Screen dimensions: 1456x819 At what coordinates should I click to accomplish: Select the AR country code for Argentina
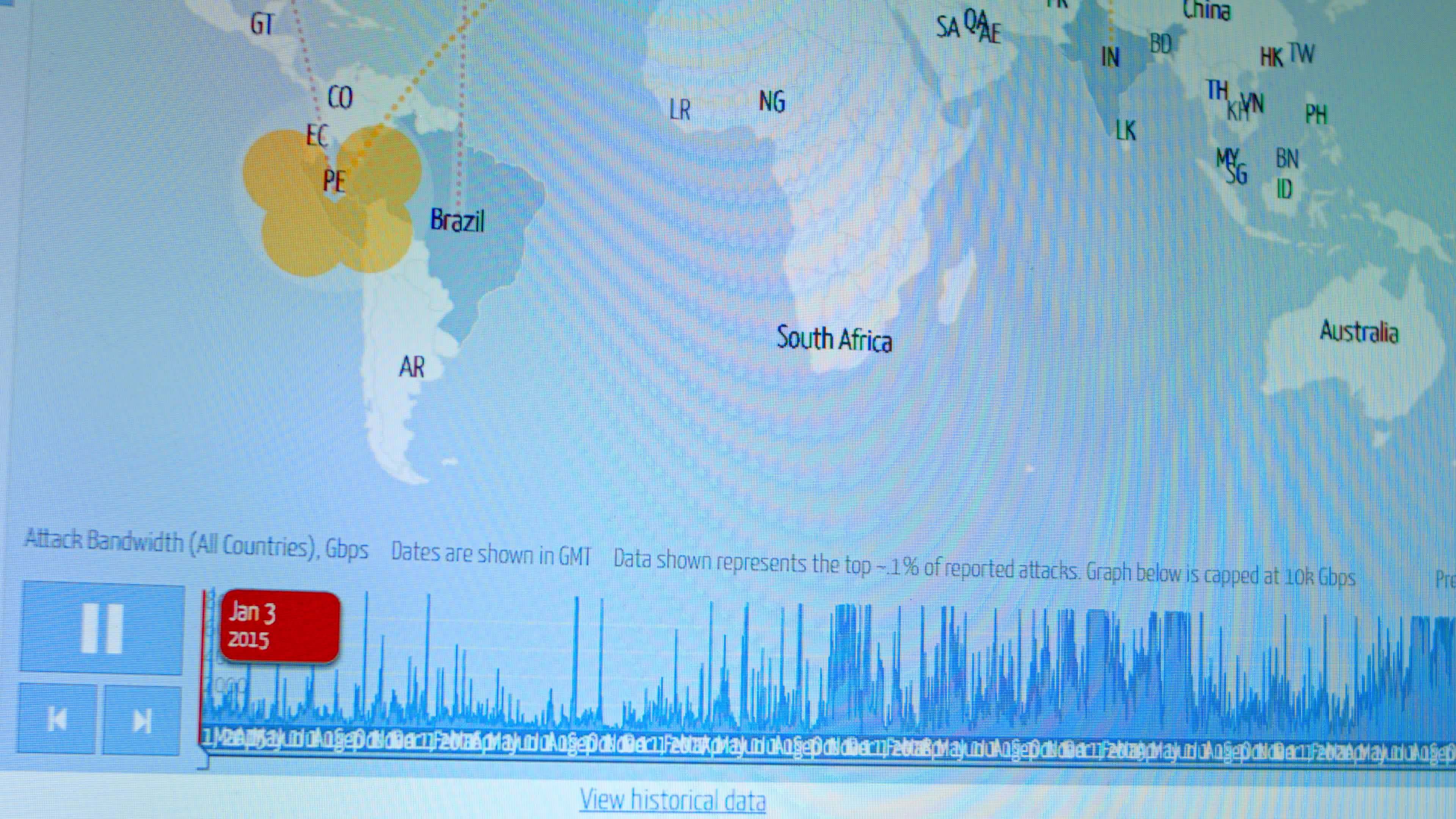[413, 368]
